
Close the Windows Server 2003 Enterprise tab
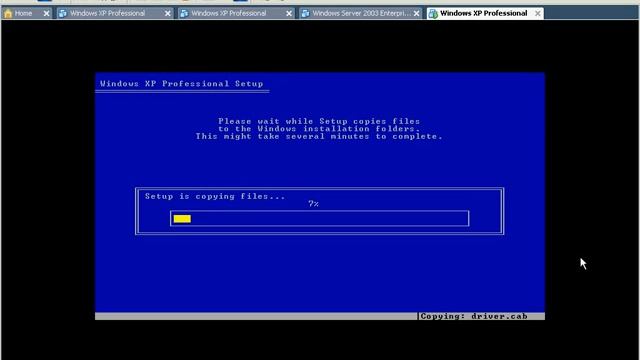tap(416, 13)
